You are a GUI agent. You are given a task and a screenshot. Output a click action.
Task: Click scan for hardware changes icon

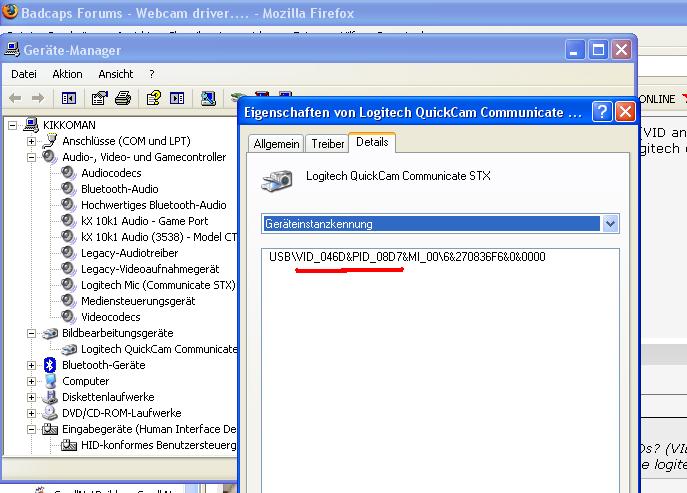coord(208,98)
